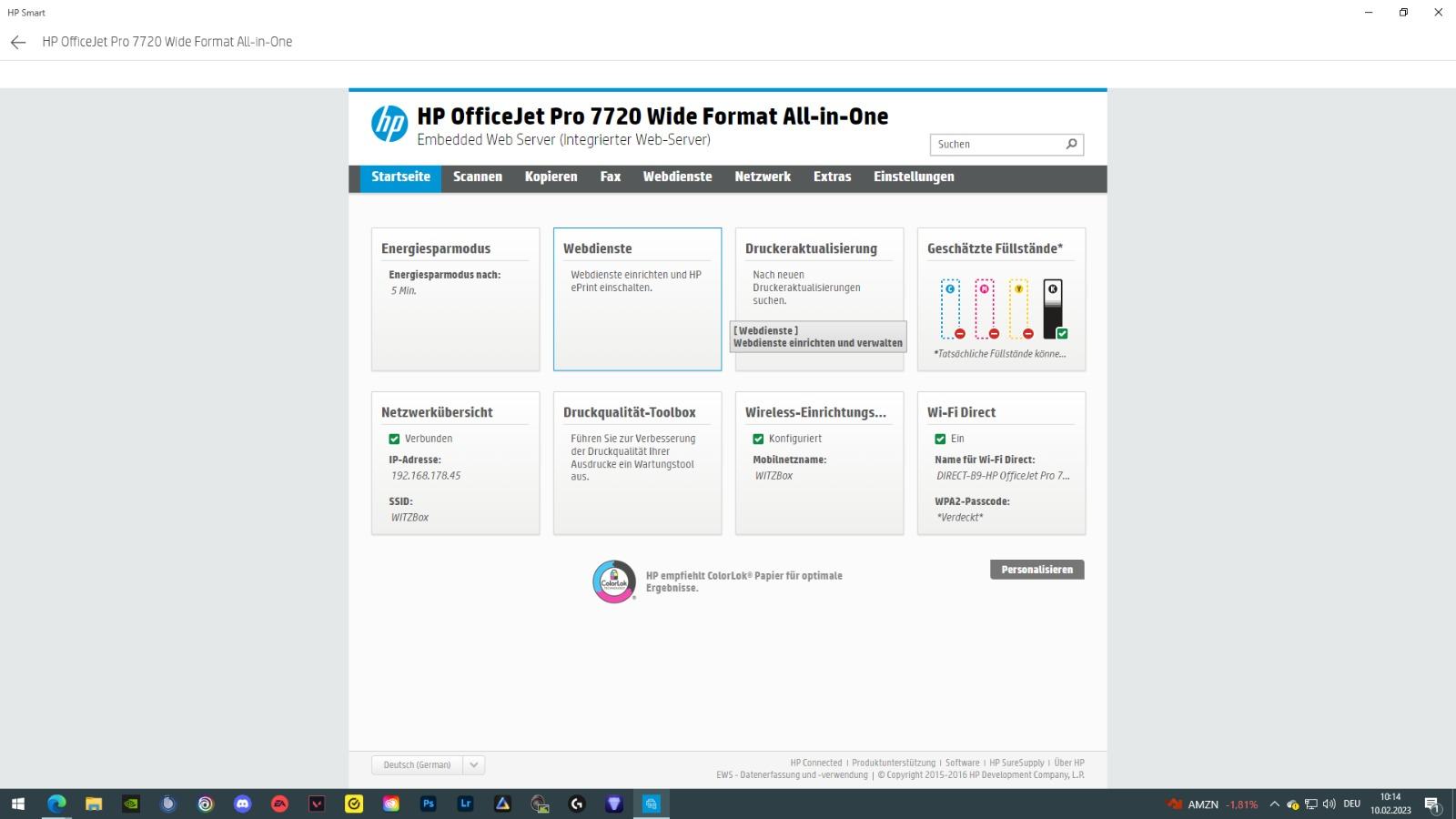Open the HP SureSupply footer link

click(1017, 763)
